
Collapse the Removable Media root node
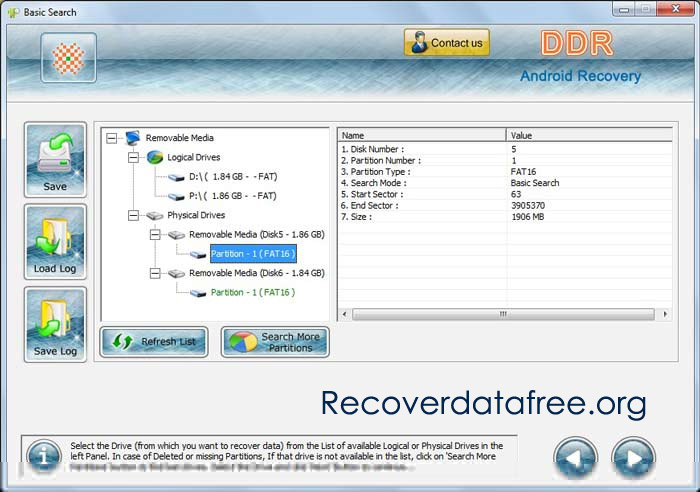[x=112, y=138]
